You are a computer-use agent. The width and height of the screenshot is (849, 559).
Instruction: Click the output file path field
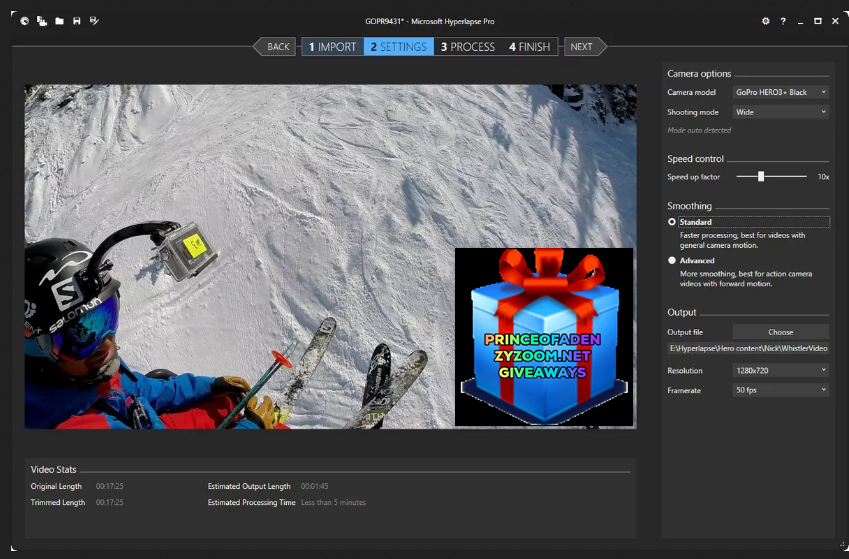click(748, 348)
